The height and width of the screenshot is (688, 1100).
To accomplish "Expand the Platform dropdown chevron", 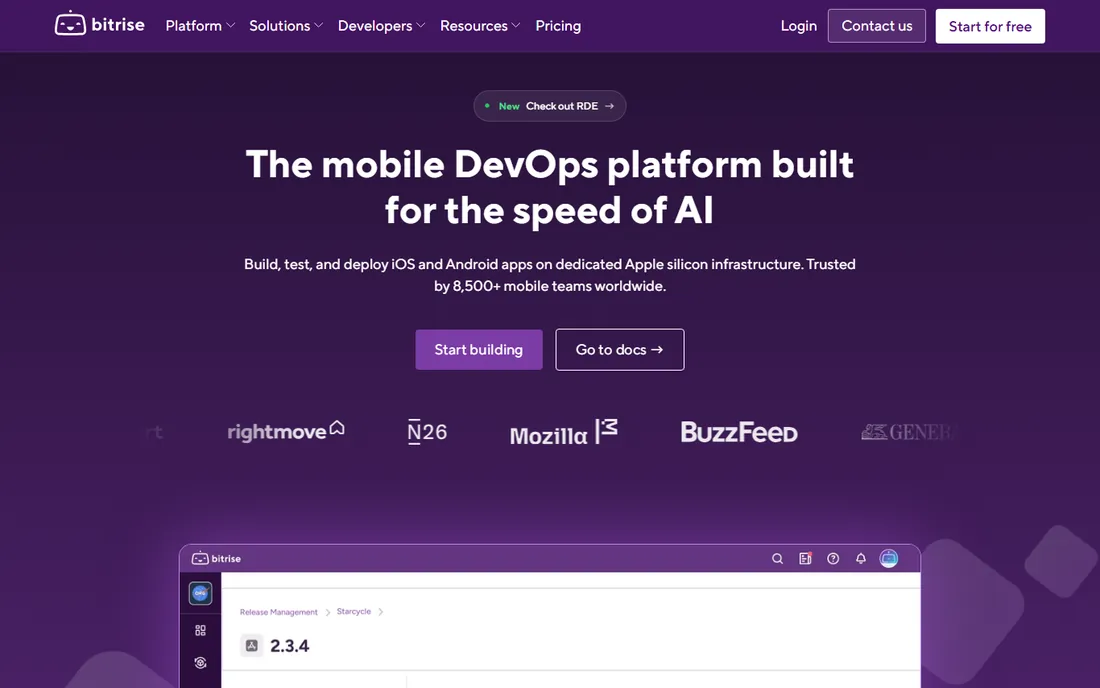I will point(231,26).
